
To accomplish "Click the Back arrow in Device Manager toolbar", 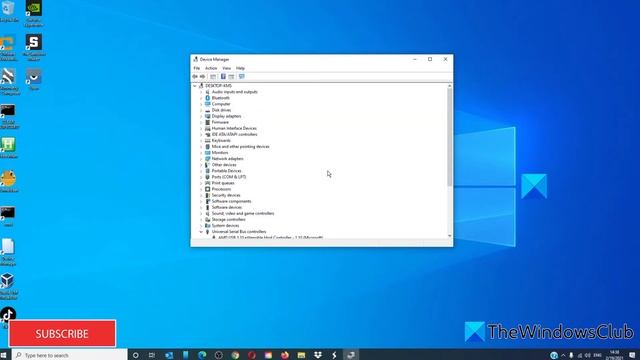I will 195,76.
